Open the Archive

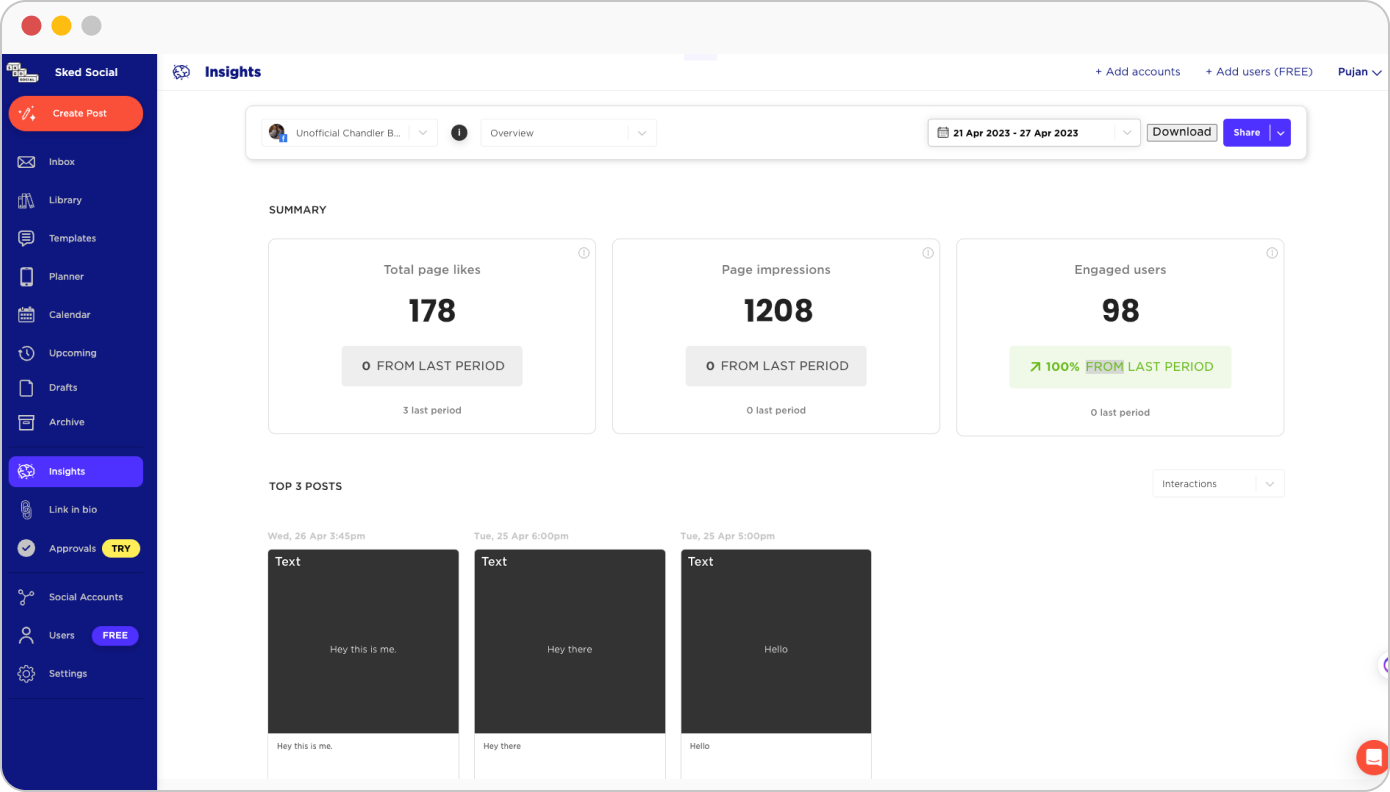click(x=67, y=421)
